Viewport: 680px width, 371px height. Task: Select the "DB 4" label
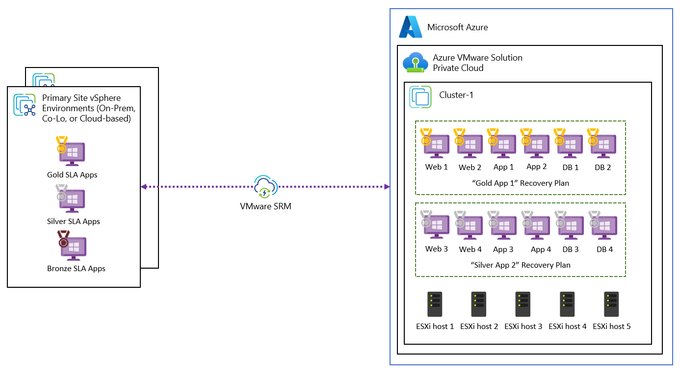(x=605, y=249)
